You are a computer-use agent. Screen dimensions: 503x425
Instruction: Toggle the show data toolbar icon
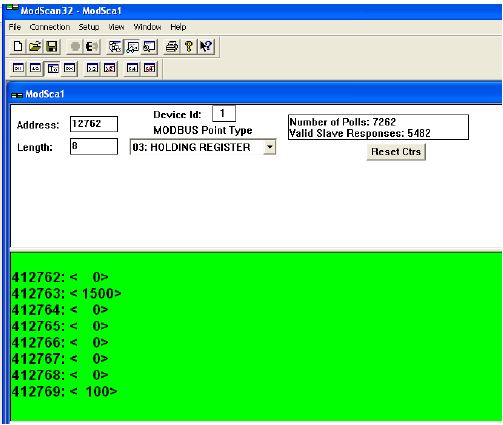click(132, 47)
